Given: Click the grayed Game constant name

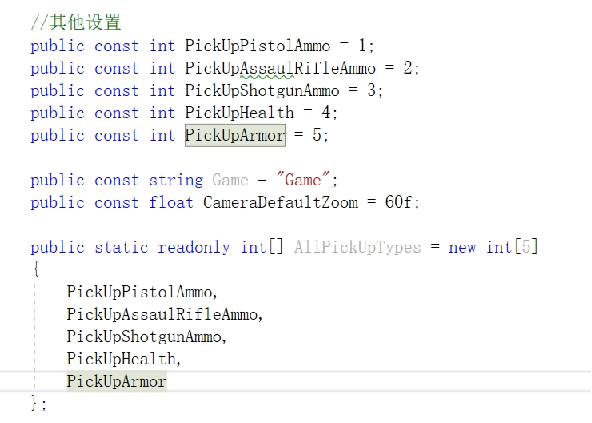Looking at the screenshot, I should (x=230, y=180).
